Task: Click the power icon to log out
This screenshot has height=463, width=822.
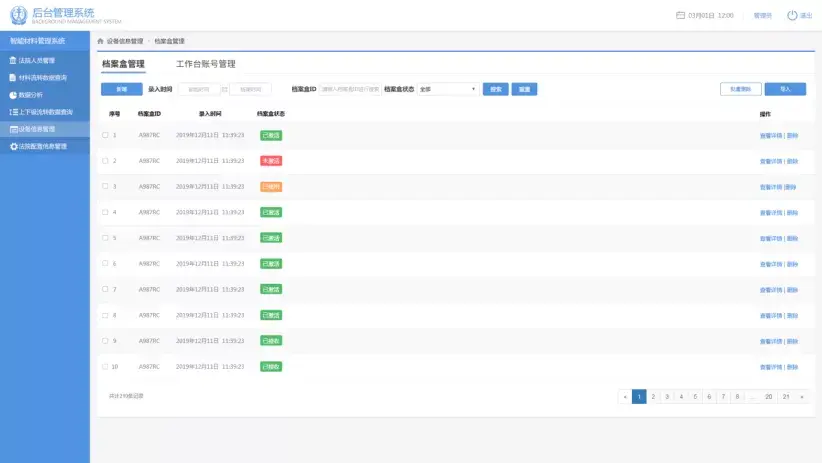Action: (x=792, y=15)
